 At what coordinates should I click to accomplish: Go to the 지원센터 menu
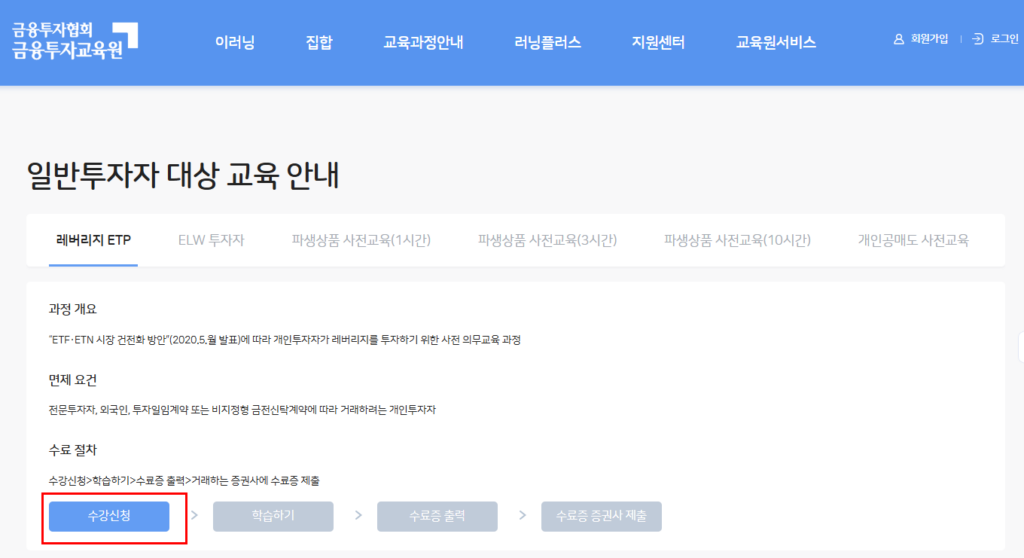point(658,42)
